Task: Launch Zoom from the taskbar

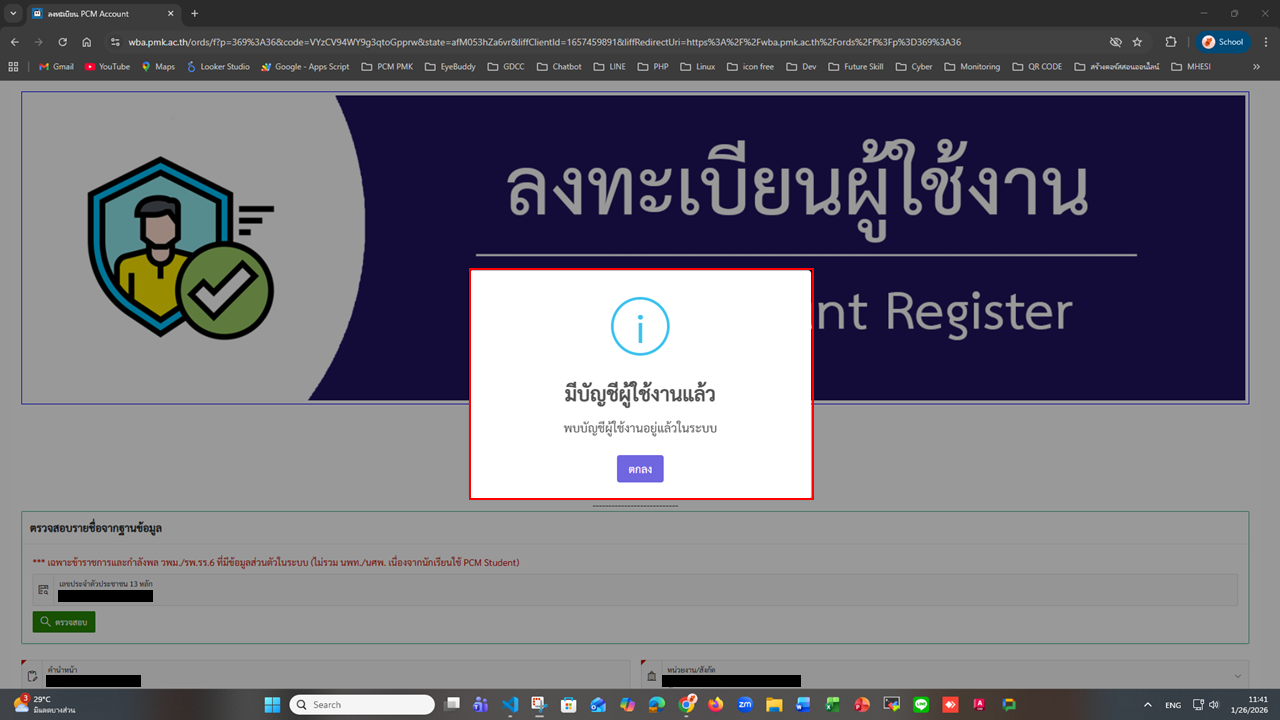Action: point(743,705)
